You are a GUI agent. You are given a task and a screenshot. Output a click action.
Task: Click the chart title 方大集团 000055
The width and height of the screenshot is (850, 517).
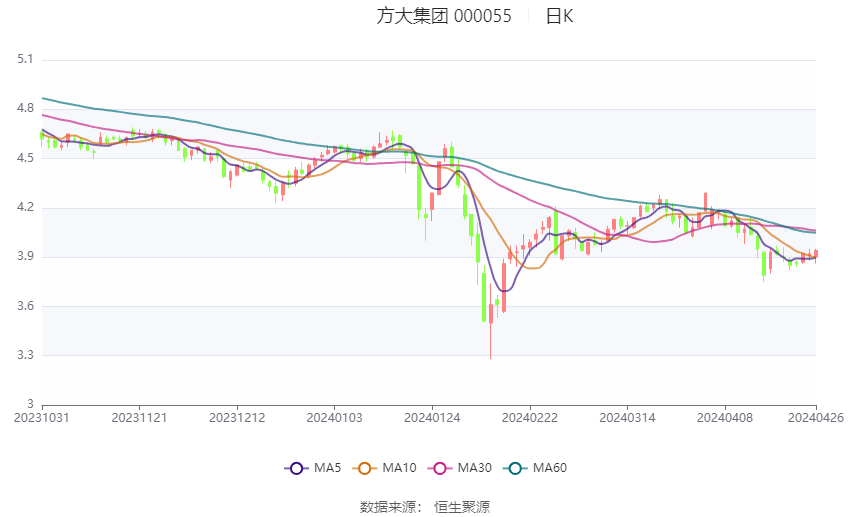(x=444, y=16)
